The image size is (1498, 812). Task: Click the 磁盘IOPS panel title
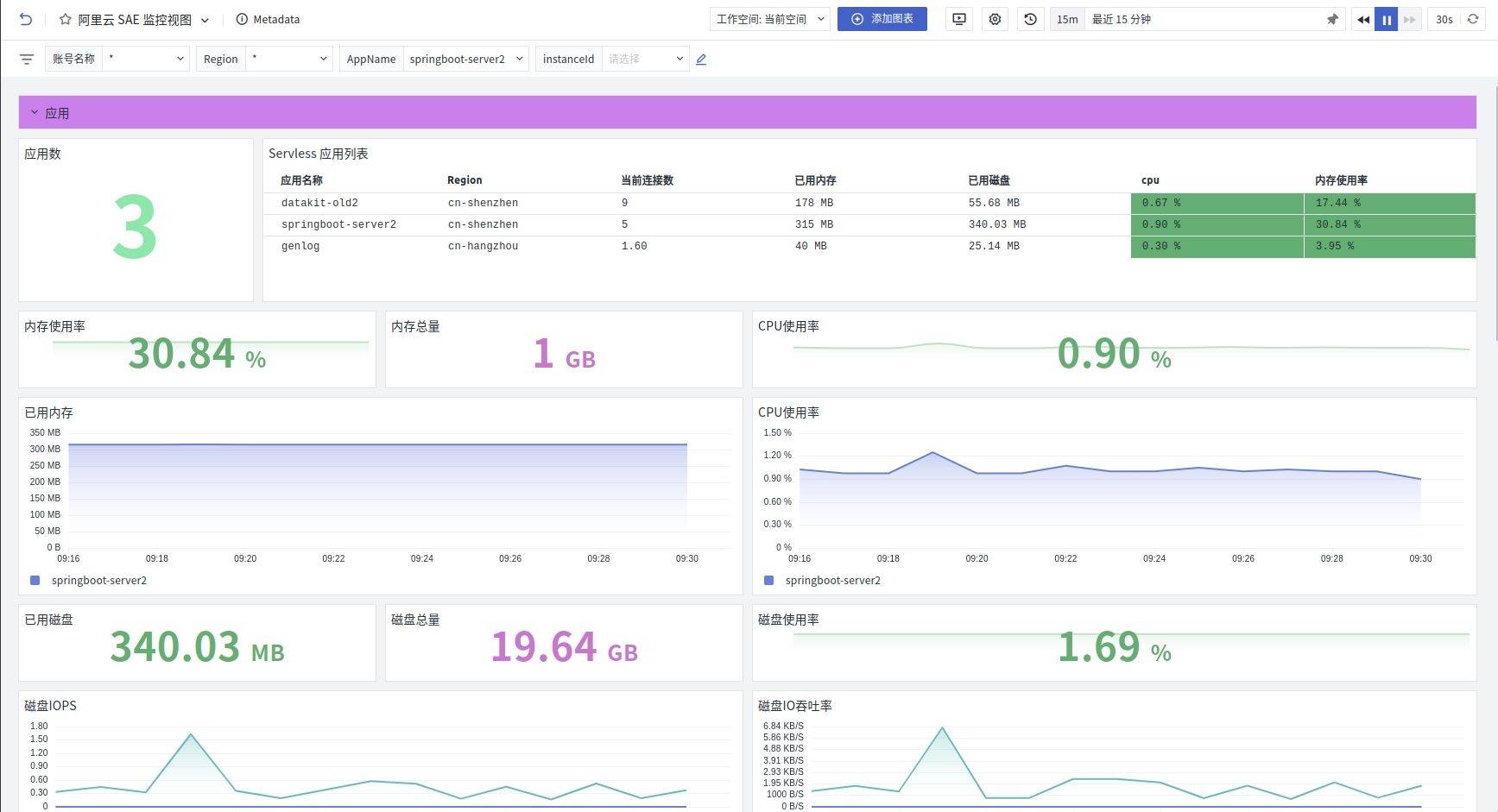[x=50, y=706]
